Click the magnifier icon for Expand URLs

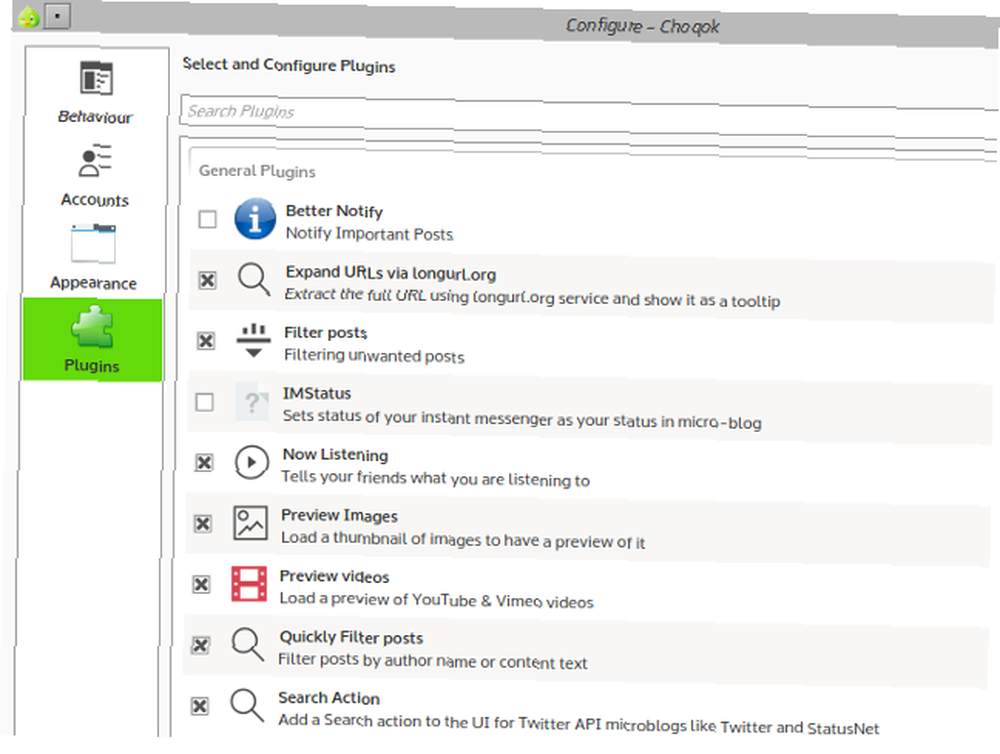[x=254, y=279]
